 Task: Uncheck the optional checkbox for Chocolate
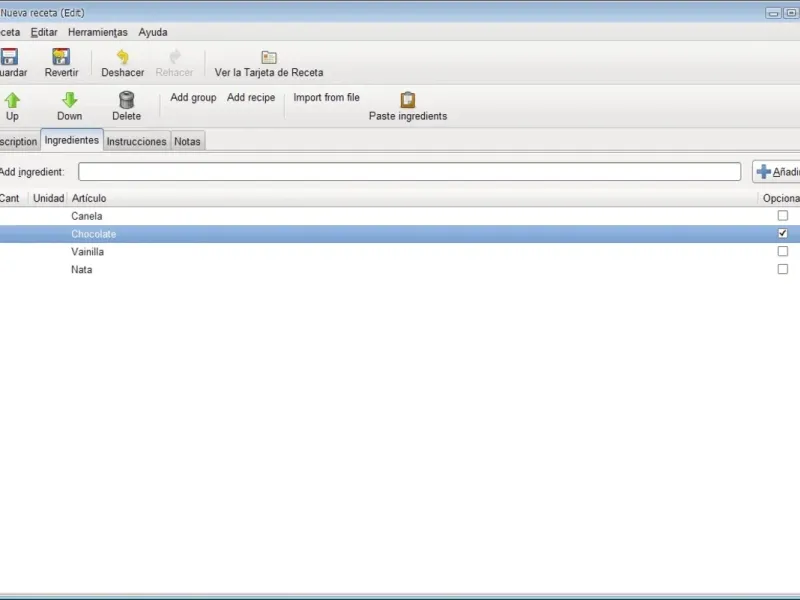tap(782, 234)
